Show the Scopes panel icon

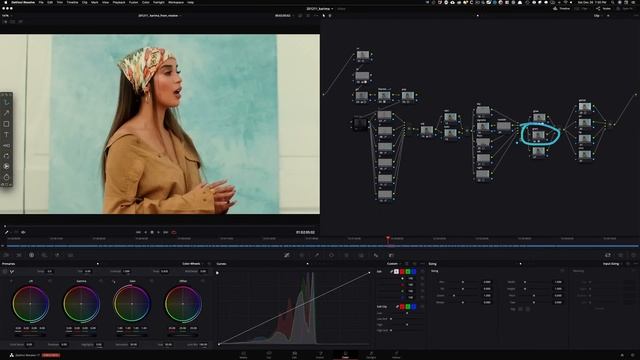620,255
